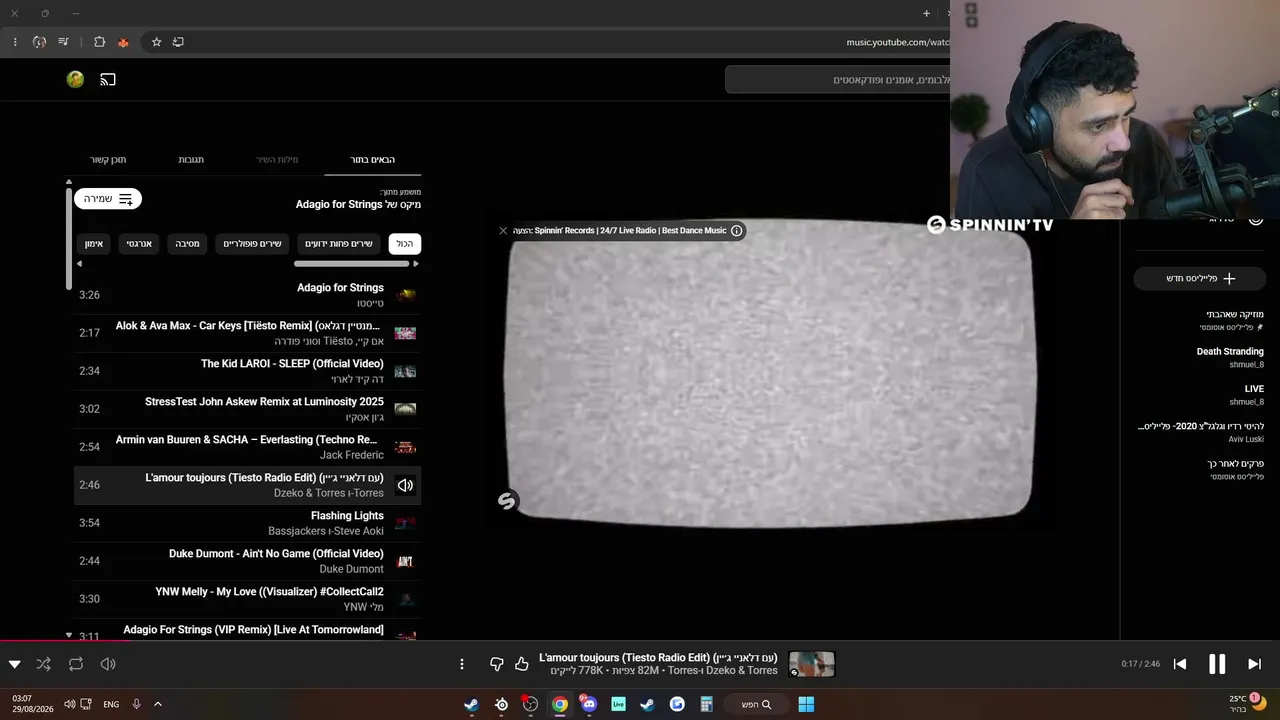Image resolution: width=1280 pixels, height=720 pixels.
Task: Dislike the current song
Action: 496,664
